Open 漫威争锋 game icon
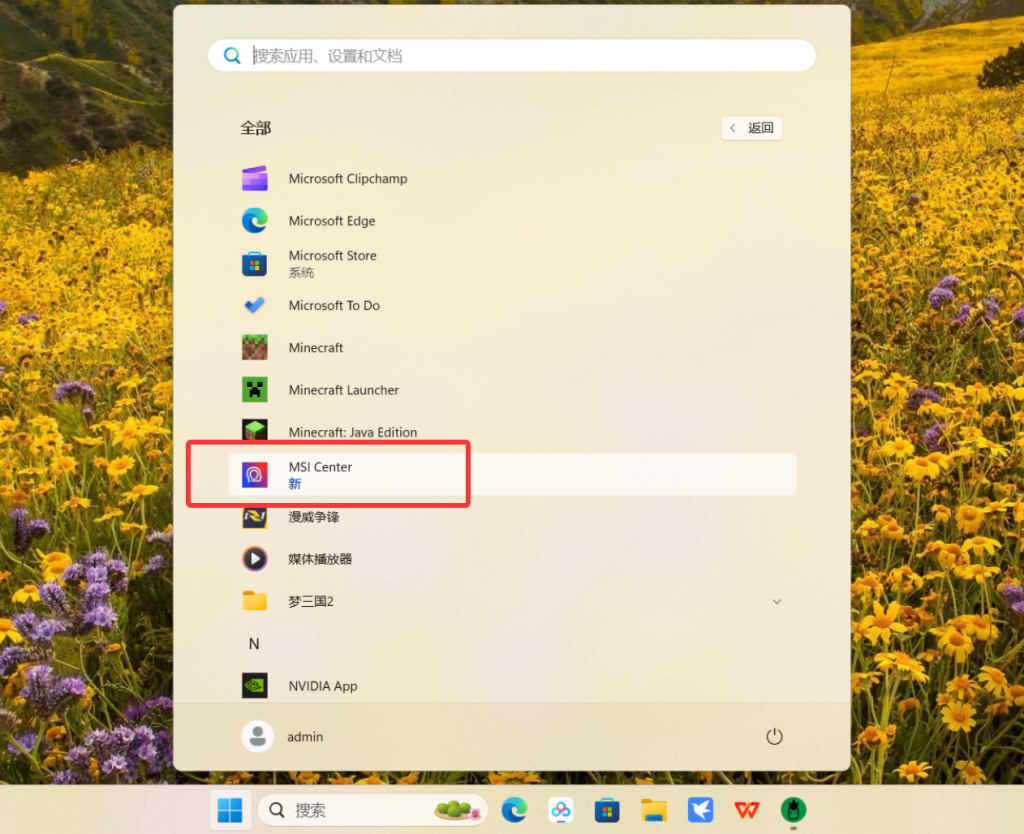This screenshot has width=1024, height=834. 255,517
